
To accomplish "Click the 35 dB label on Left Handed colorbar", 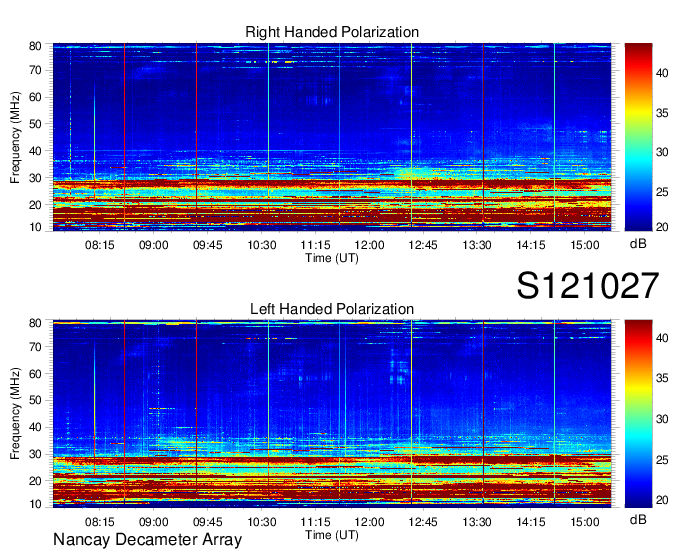I will pos(662,379).
